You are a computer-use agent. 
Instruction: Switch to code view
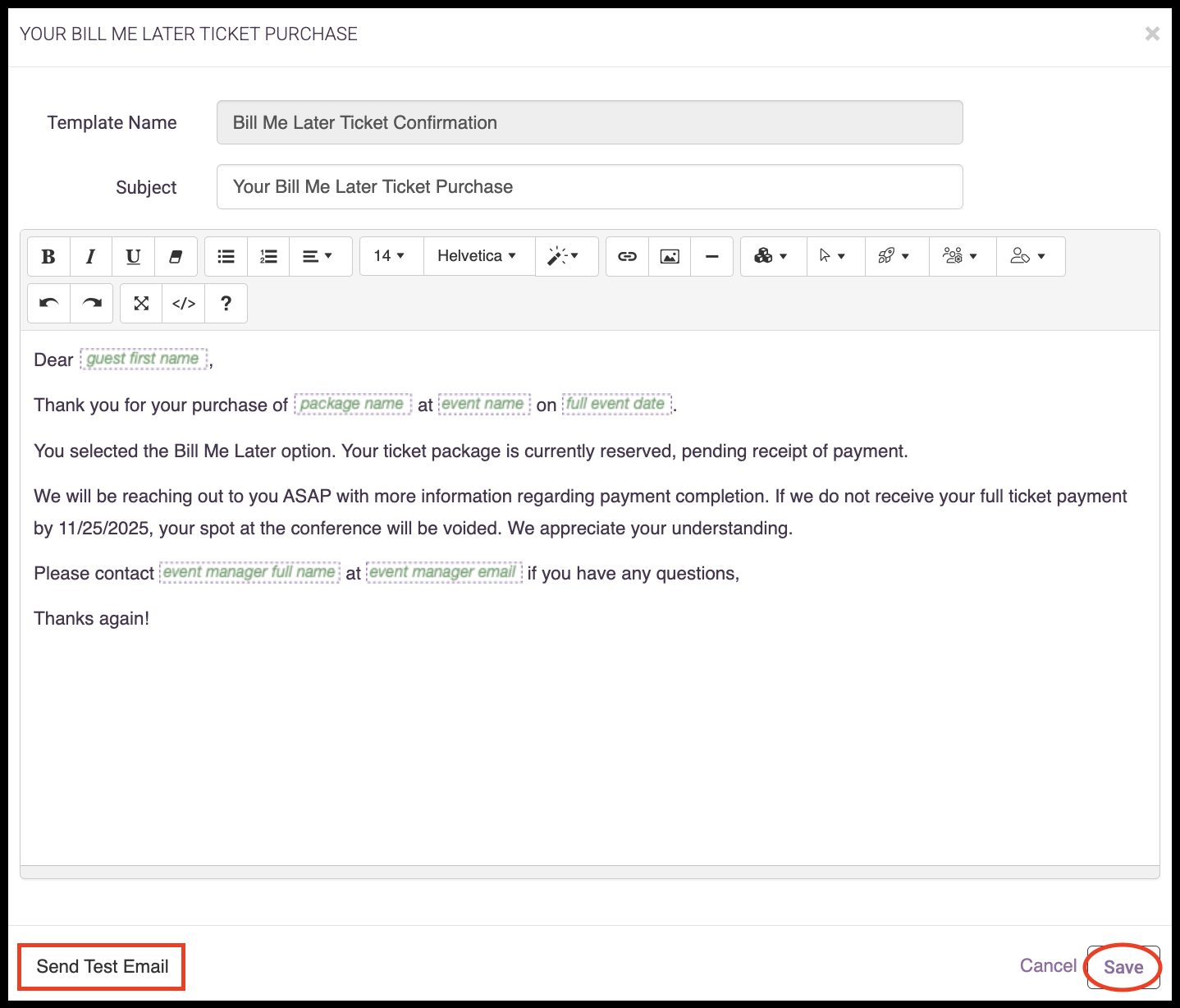click(x=184, y=304)
